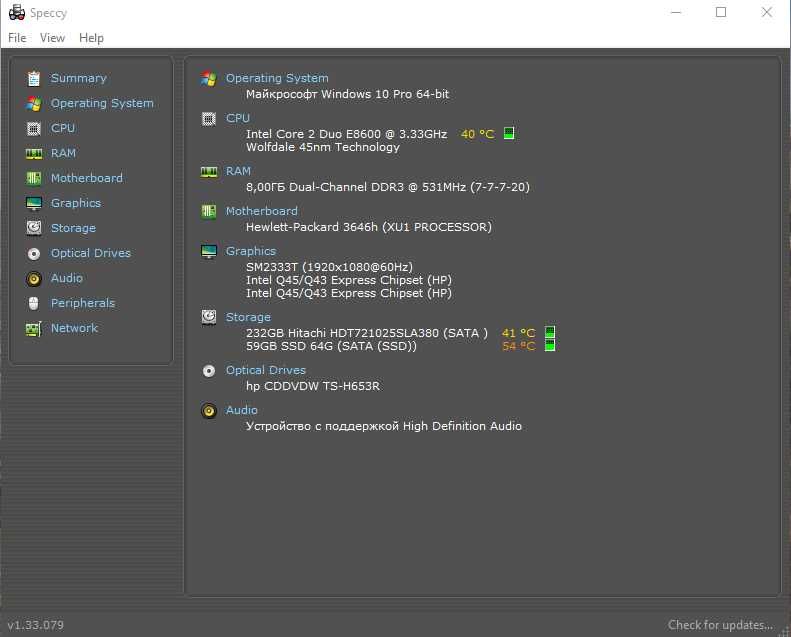Open Graphics section in sidebar
The width and height of the screenshot is (791, 637).
76,203
